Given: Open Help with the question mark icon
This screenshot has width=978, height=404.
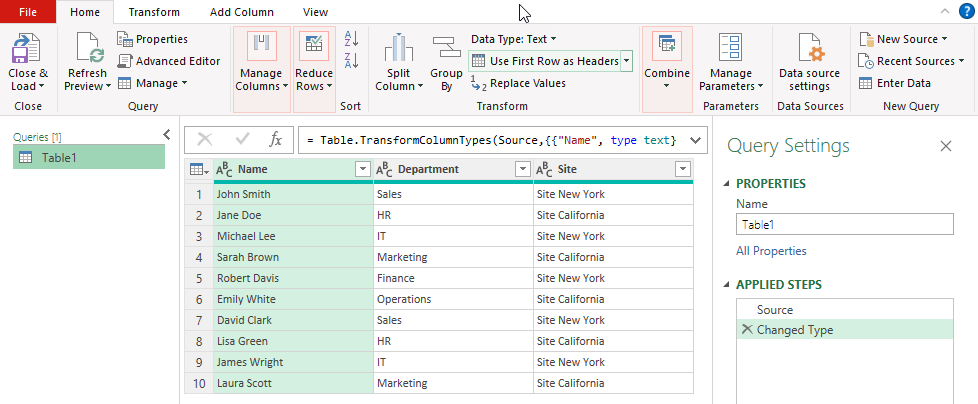Looking at the screenshot, I should pos(966,11).
